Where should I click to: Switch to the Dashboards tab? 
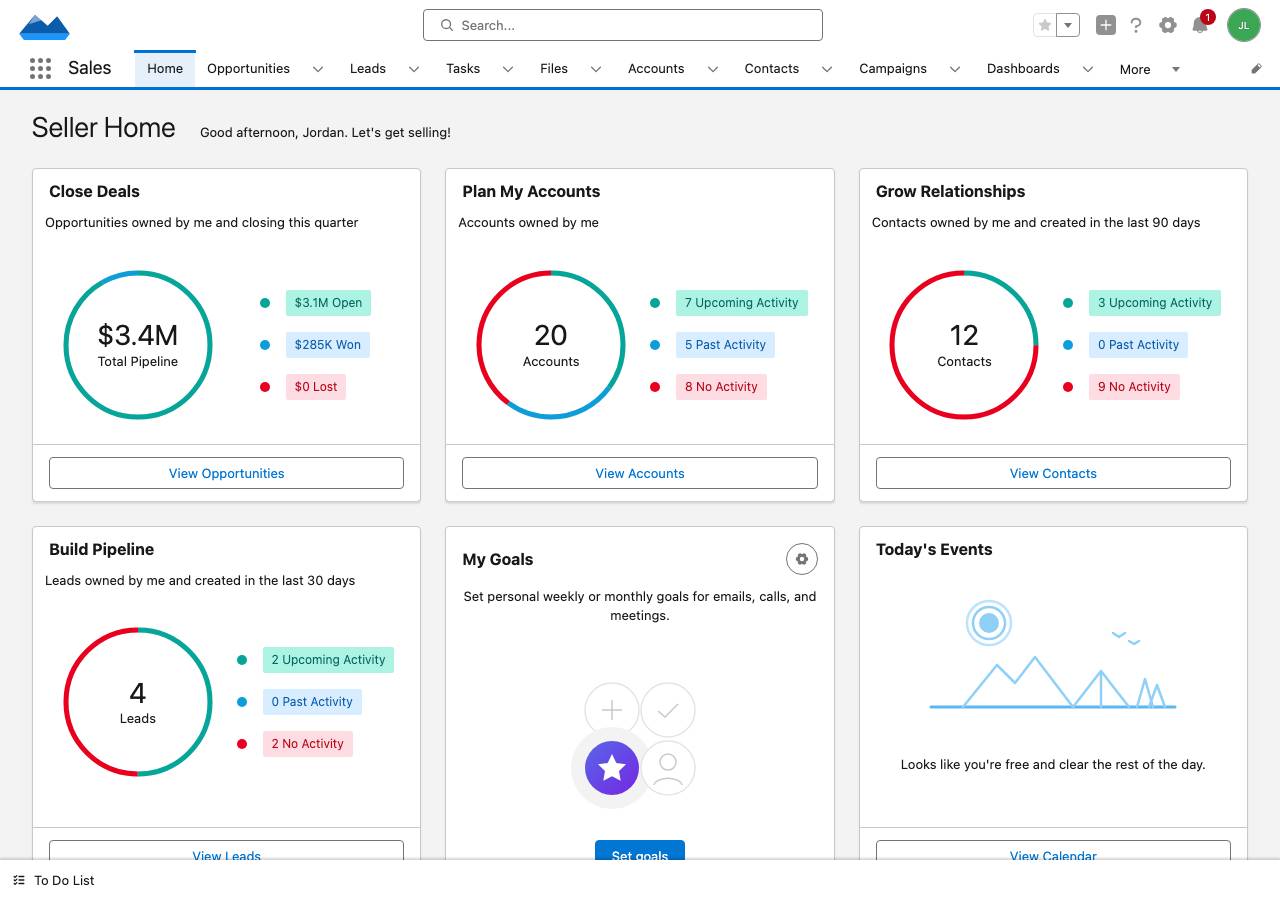(1023, 69)
